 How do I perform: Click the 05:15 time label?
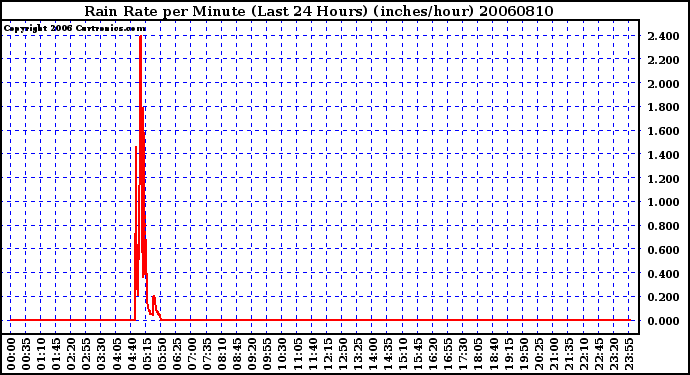coord(147,354)
